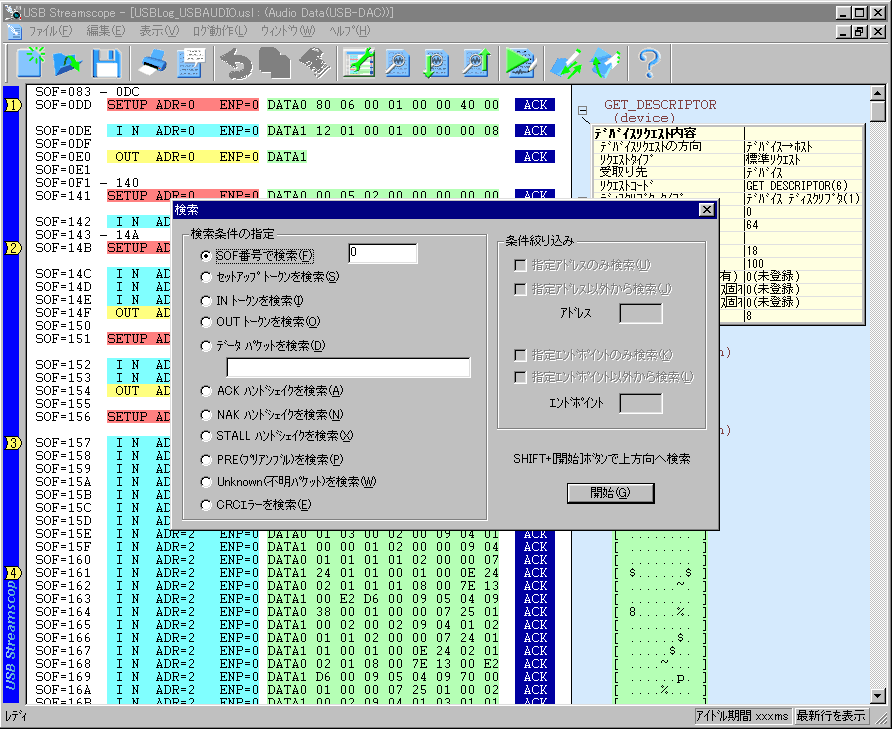The width and height of the screenshot is (892, 729).
Task: Click the toolbar icon right of the play icon
Action: tap(566, 63)
